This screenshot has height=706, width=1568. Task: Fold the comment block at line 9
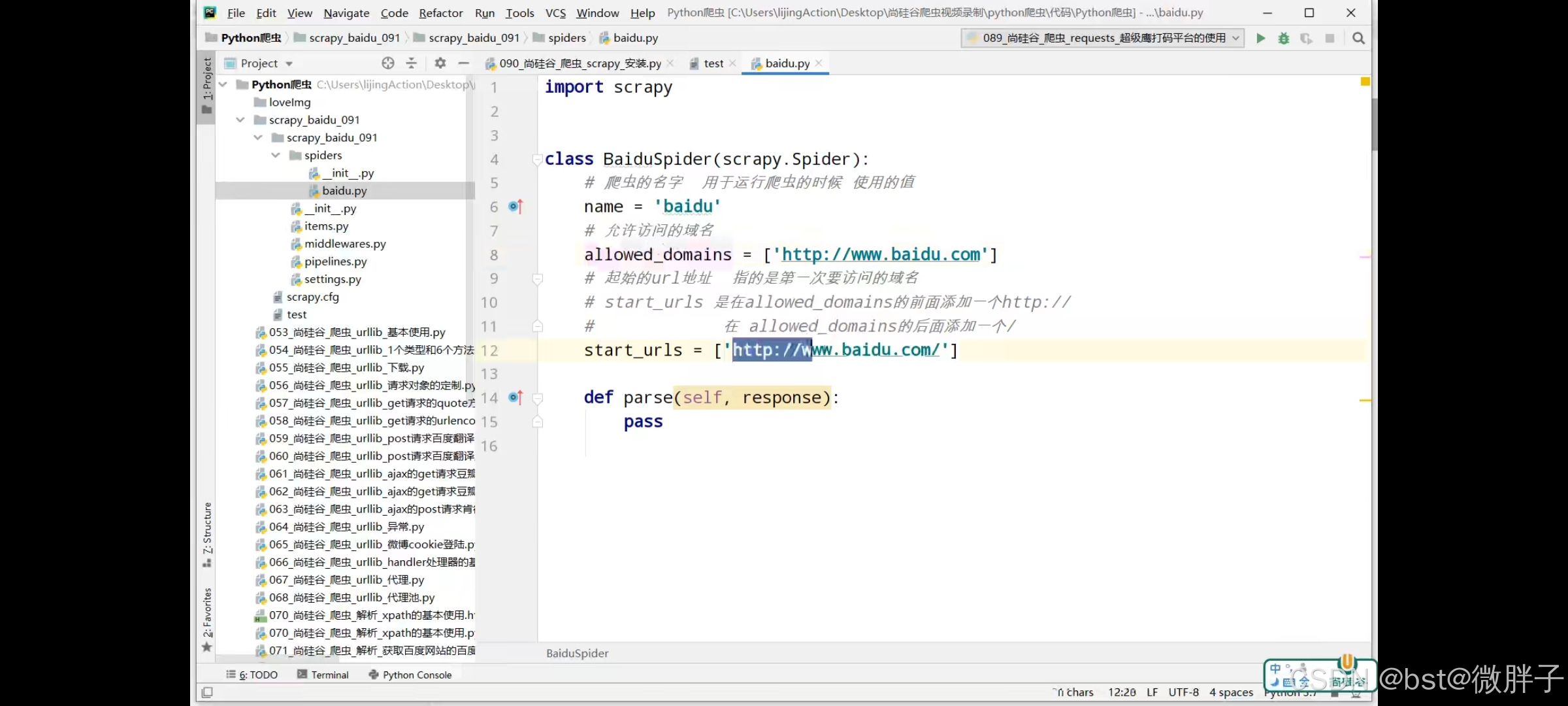[537, 278]
